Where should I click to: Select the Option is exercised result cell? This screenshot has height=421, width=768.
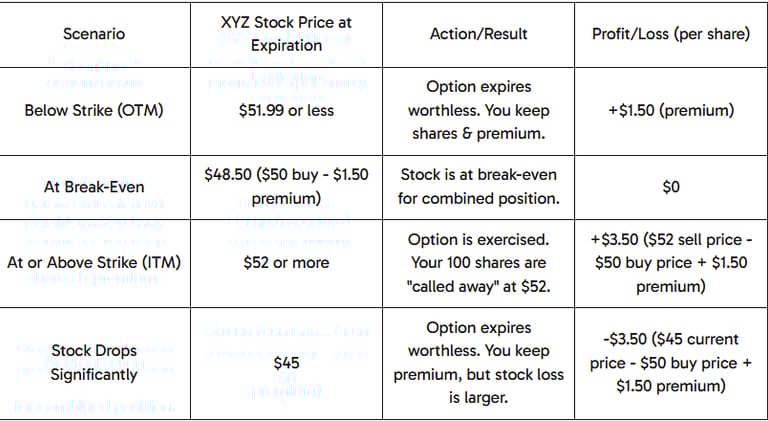479,263
